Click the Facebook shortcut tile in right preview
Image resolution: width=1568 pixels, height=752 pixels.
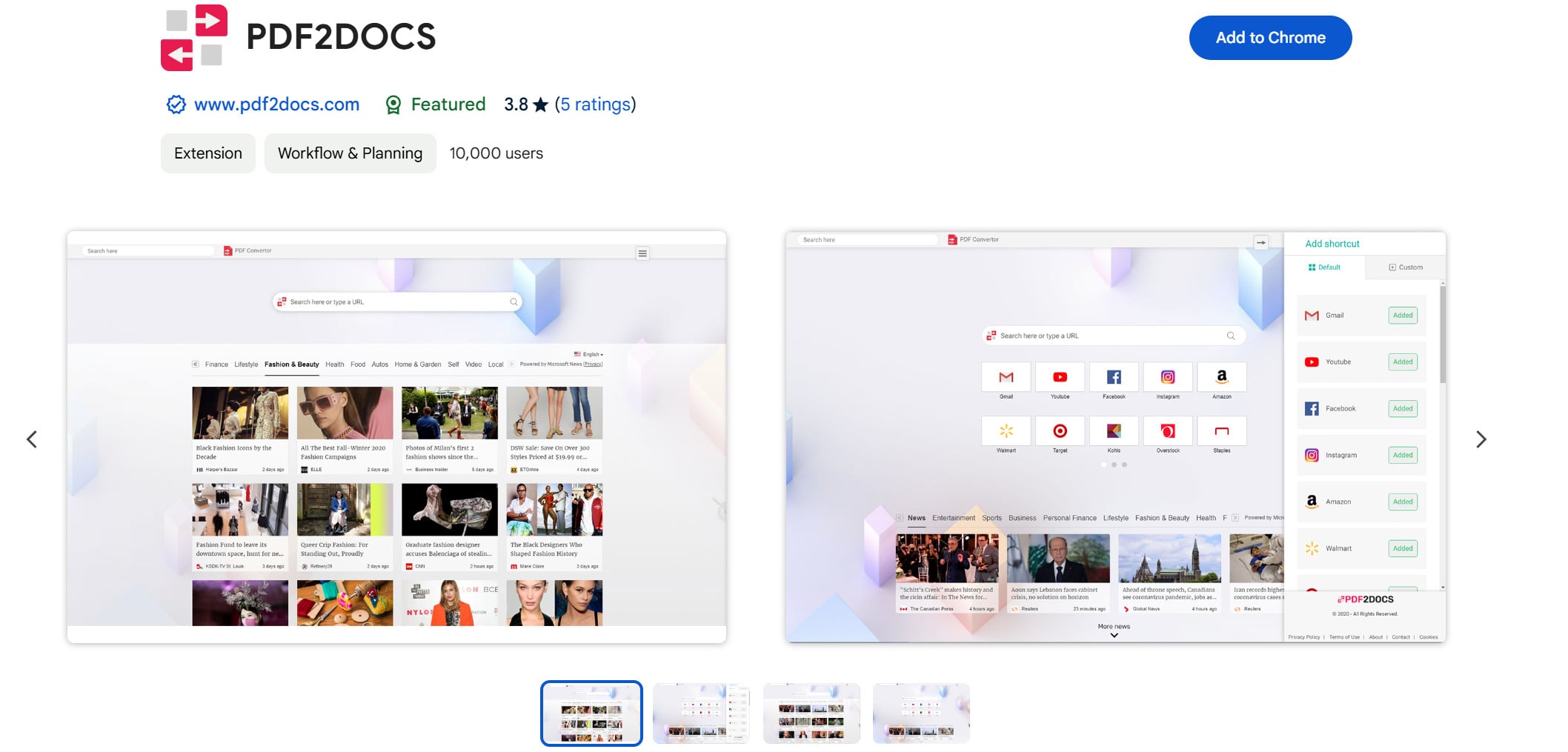pos(1114,377)
